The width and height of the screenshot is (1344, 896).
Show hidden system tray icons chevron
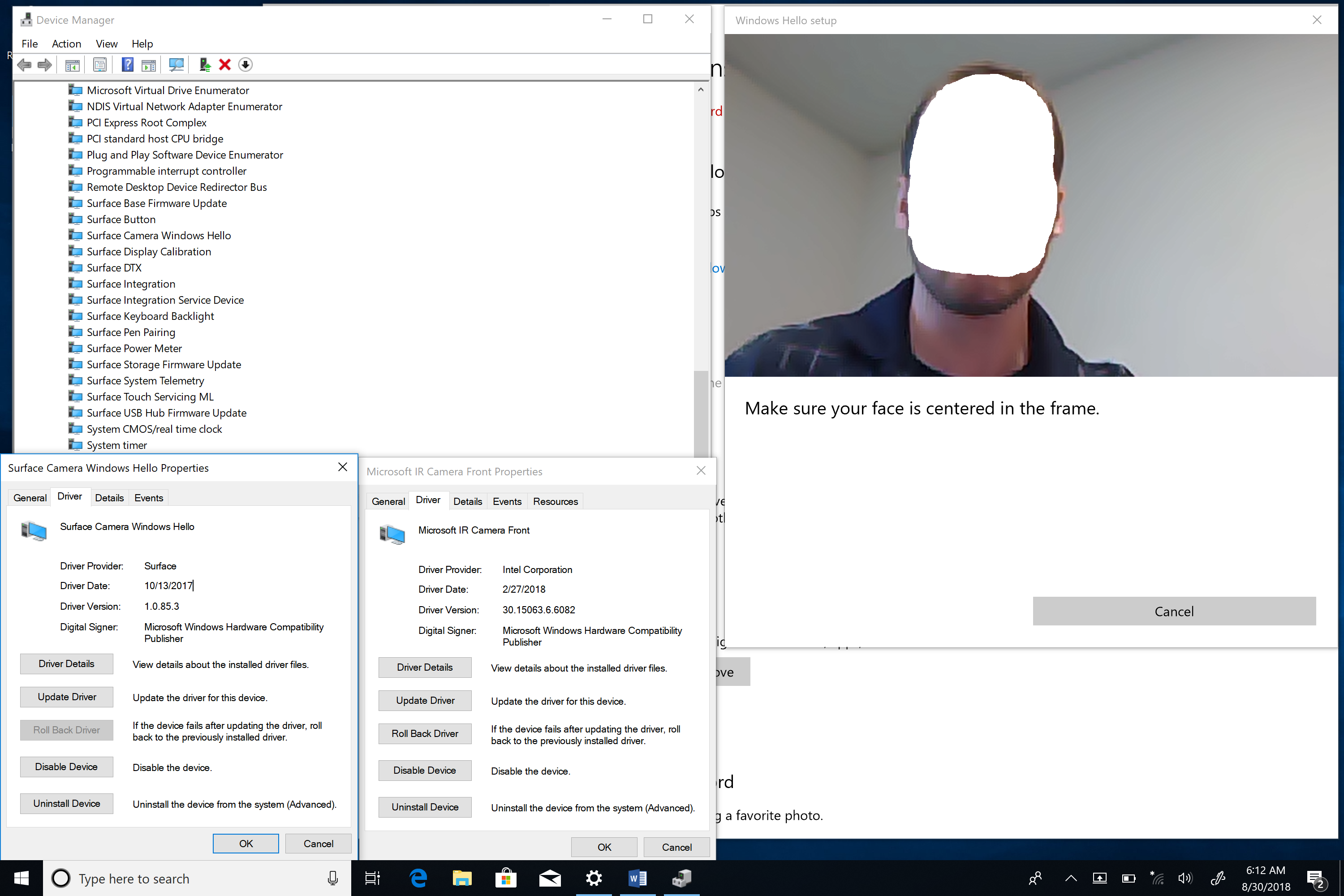tap(1071, 878)
